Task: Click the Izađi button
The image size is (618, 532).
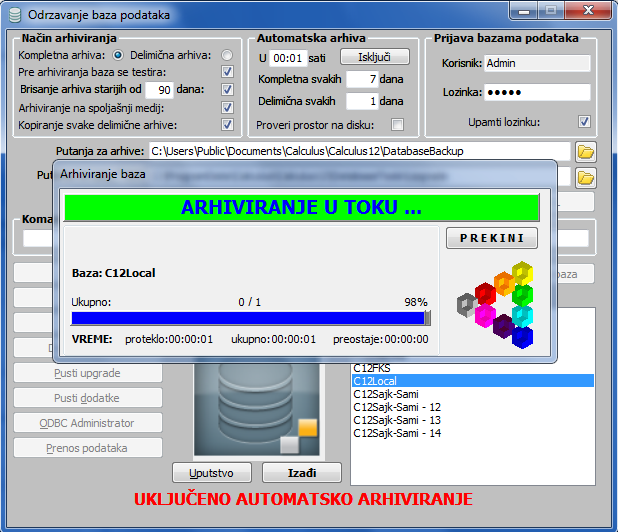Action: [302, 472]
